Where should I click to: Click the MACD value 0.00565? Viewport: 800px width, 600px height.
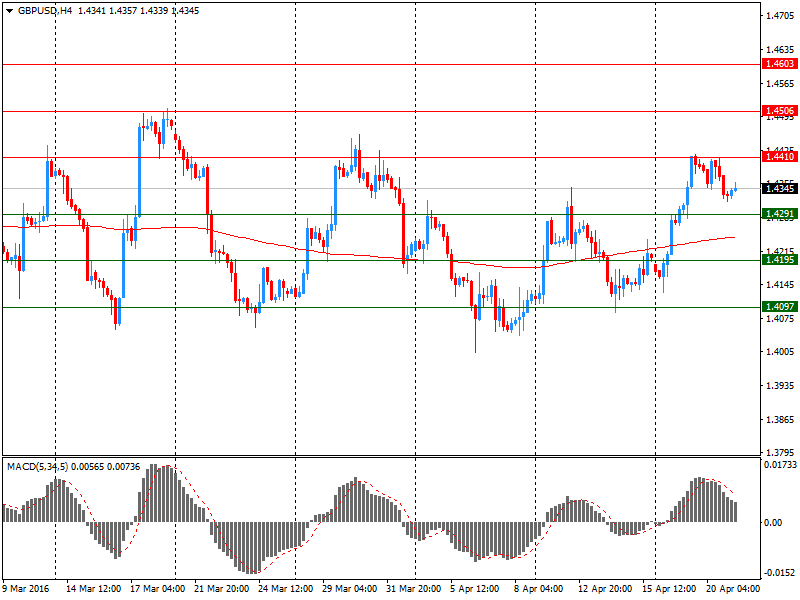[x=87, y=467]
